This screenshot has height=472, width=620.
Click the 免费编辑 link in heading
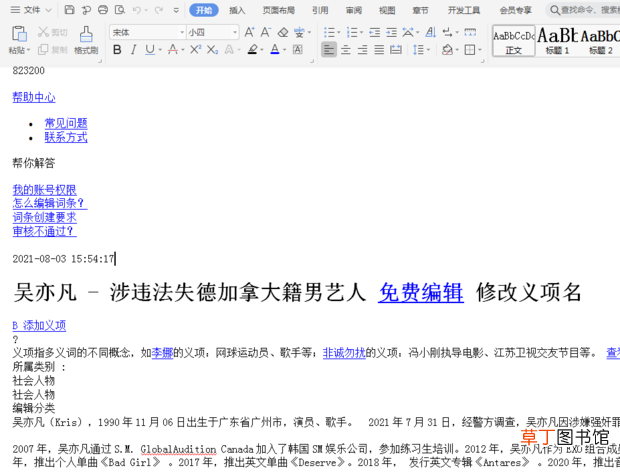421,293
